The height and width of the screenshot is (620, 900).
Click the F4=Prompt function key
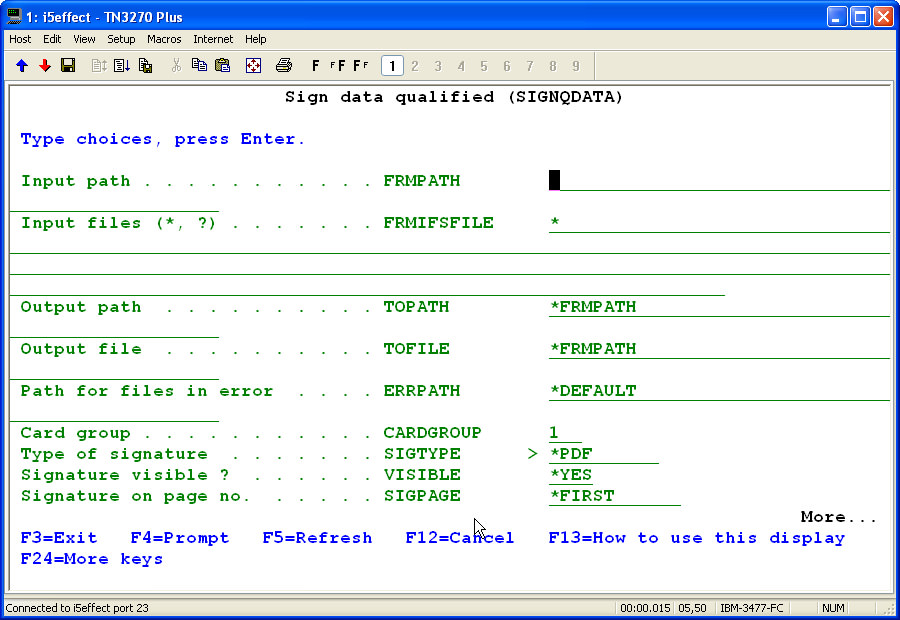180,538
